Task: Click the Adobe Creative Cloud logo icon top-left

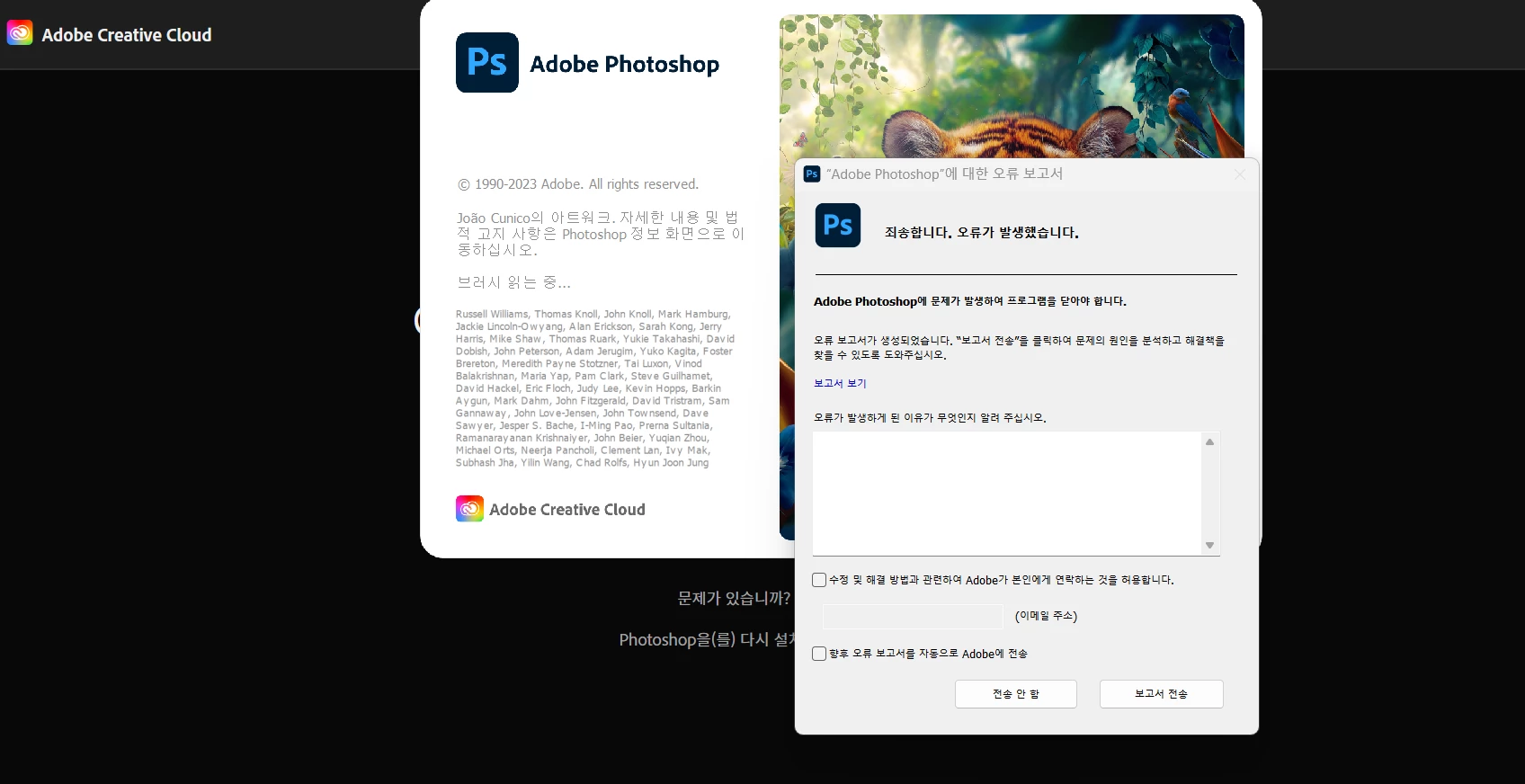Action: coord(20,33)
